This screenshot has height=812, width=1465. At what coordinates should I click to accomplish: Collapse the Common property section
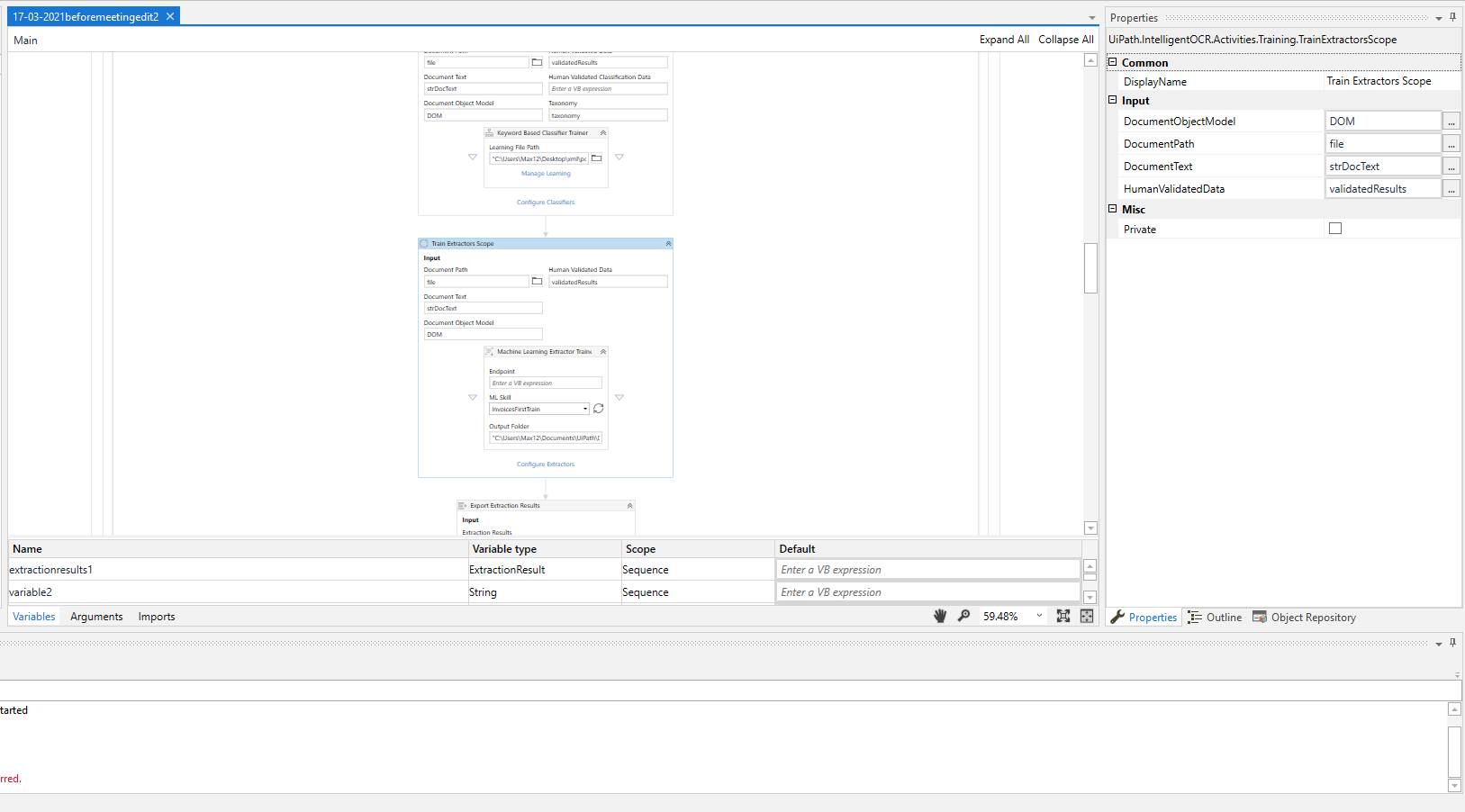1113,62
